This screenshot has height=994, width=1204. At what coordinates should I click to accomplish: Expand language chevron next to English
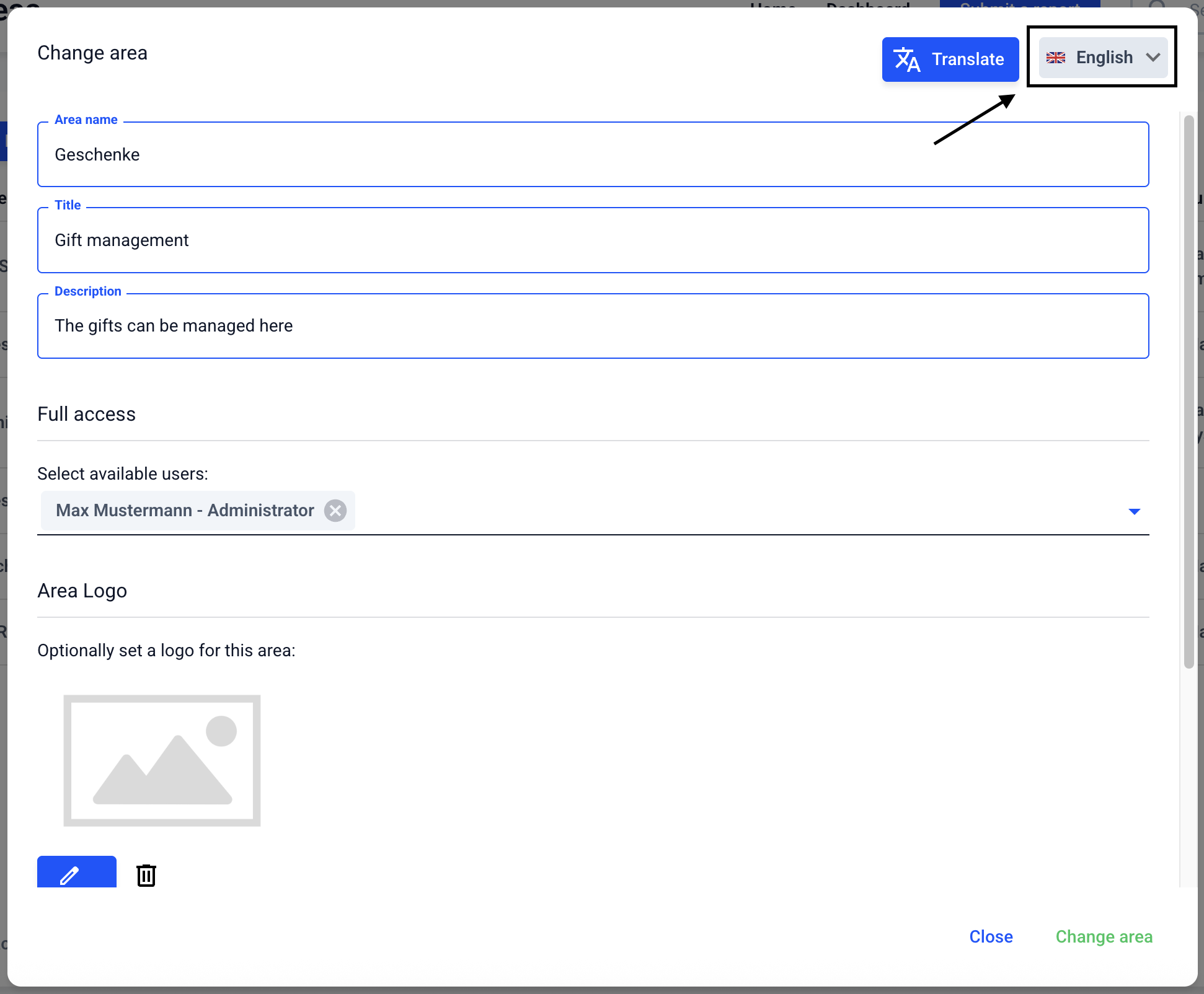pyautogui.click(x=1153, y=58)
